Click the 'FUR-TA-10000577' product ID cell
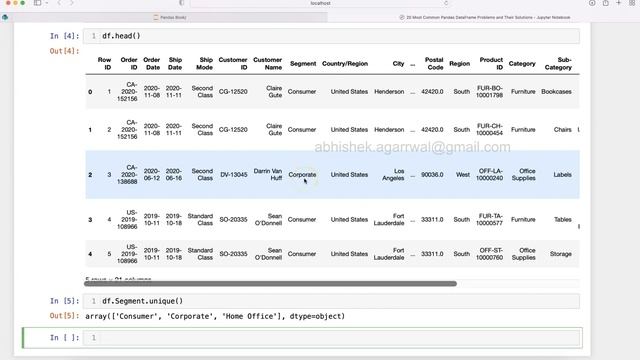This screenshot has height=360, width=640. coord(489,220)
